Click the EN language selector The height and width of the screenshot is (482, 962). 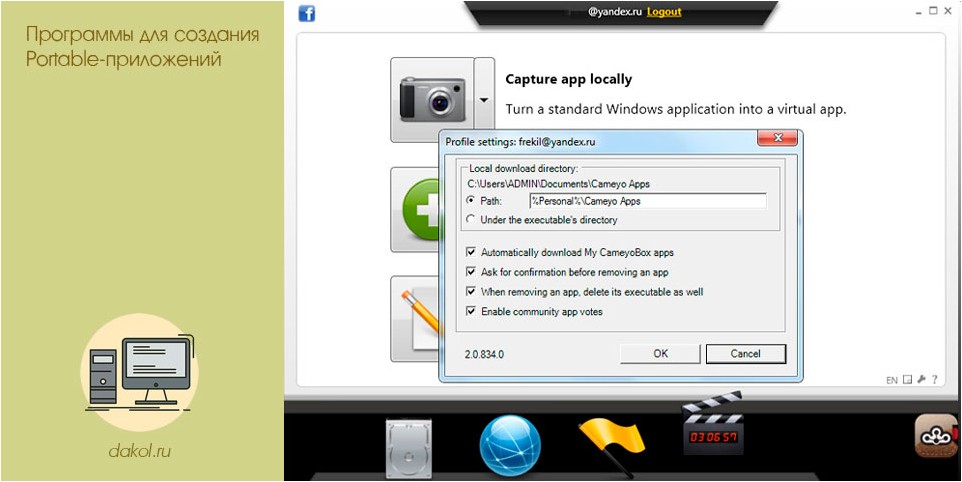[x=891, y=380]
